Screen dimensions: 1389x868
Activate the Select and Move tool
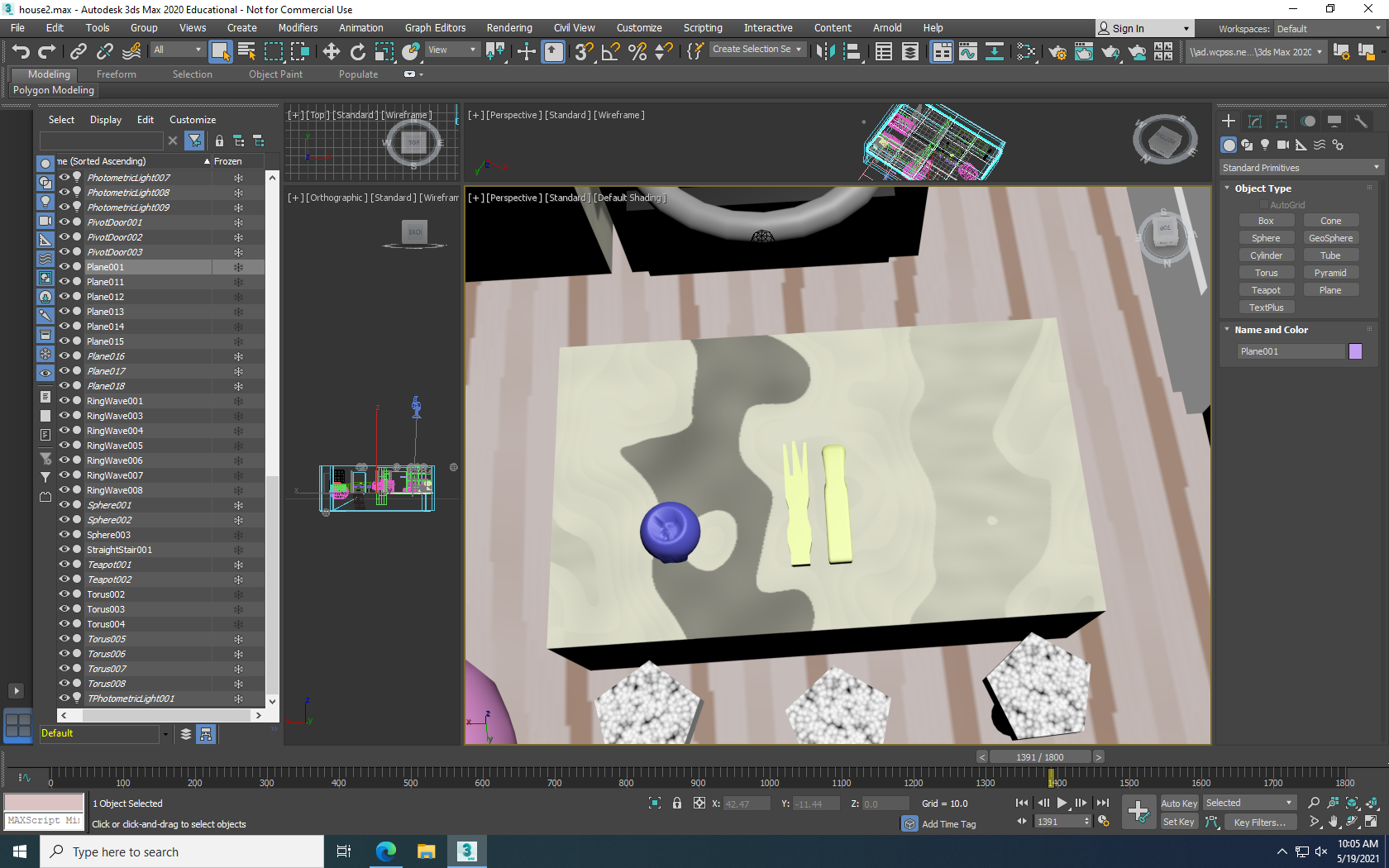[332, 51]
